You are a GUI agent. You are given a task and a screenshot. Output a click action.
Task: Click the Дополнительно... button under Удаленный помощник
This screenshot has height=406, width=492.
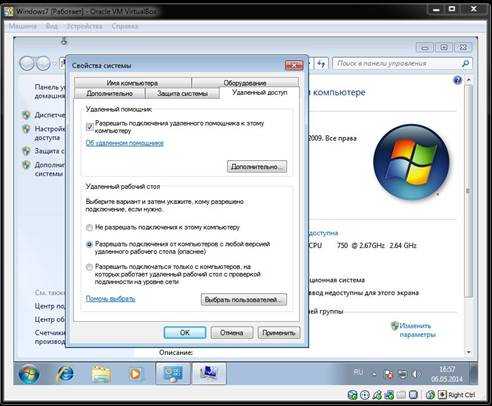point(257,167)
